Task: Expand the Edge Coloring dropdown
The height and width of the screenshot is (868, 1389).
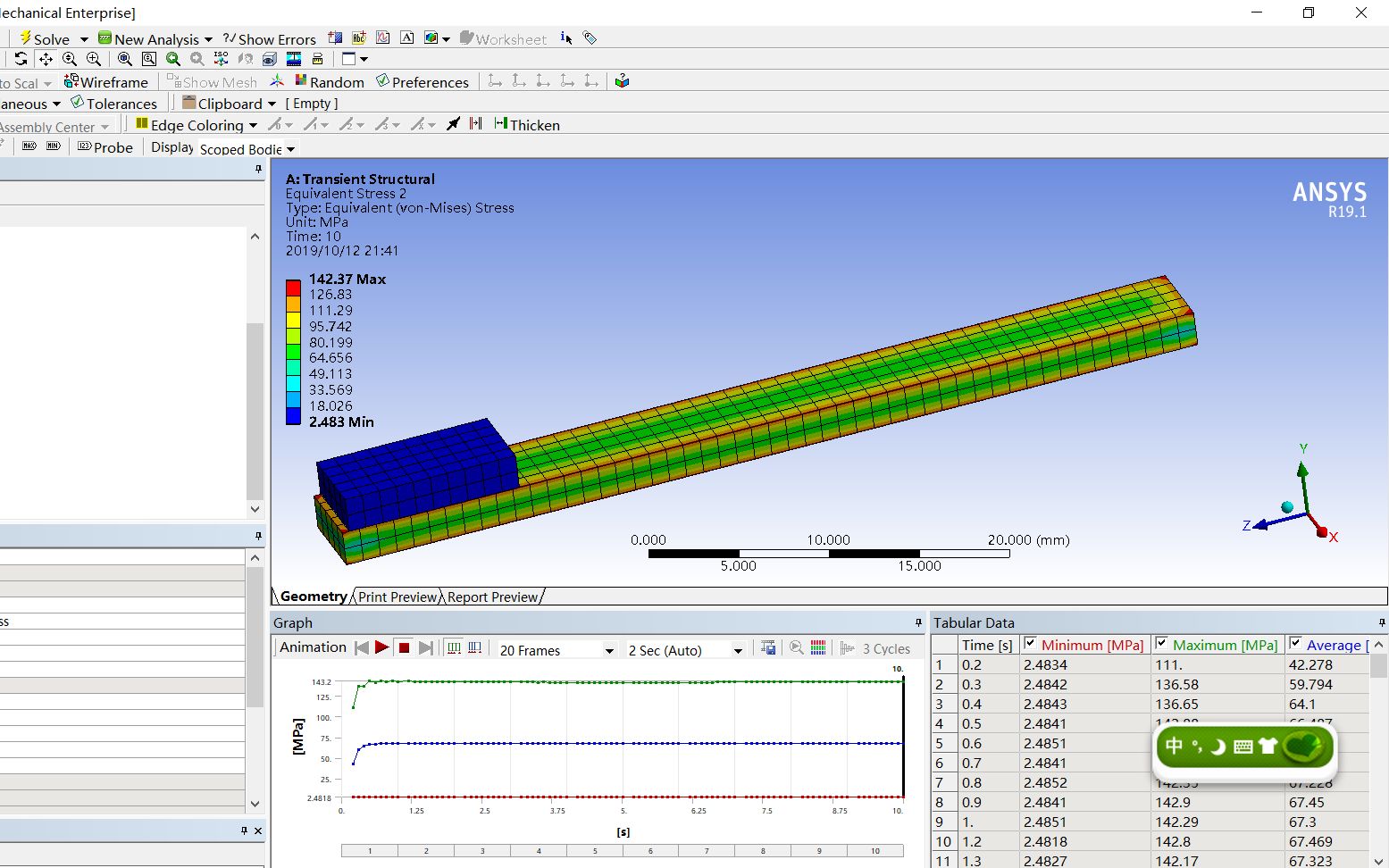Action: (x=254, y=125)
